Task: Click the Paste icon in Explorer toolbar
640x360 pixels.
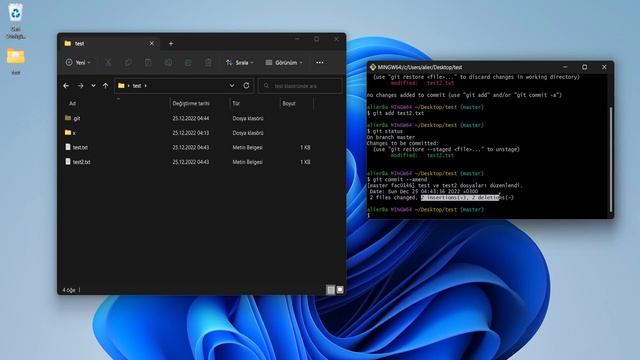Action: pos(148,62)
